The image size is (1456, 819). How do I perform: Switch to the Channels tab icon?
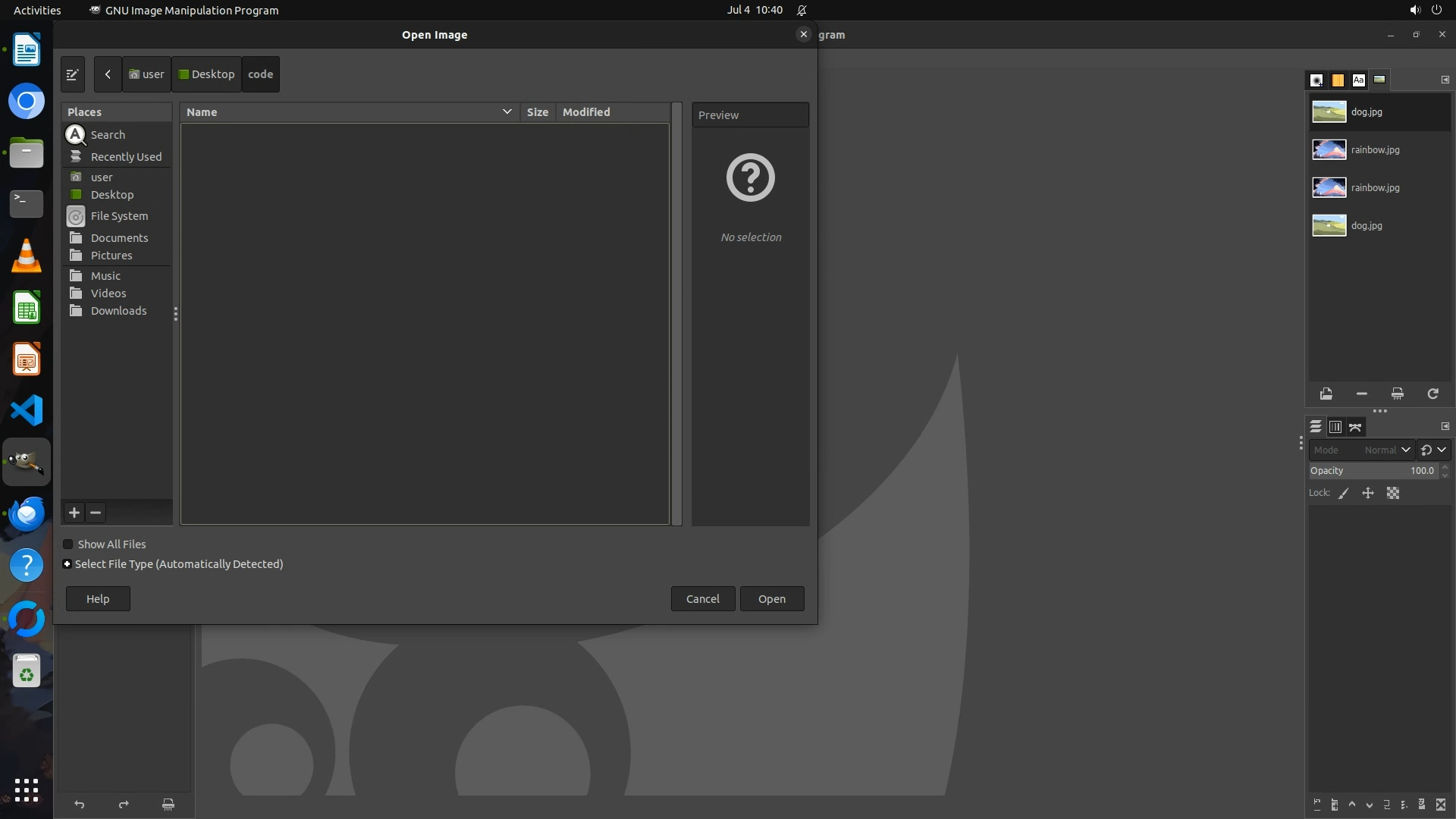click(1335, 428)
